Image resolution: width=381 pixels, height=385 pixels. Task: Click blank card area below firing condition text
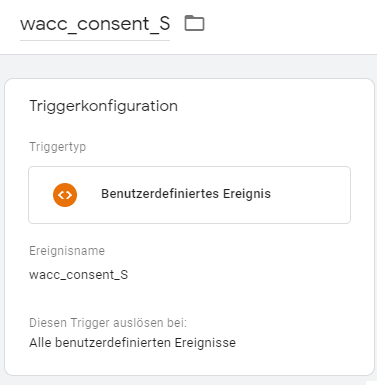click(188, 362)
